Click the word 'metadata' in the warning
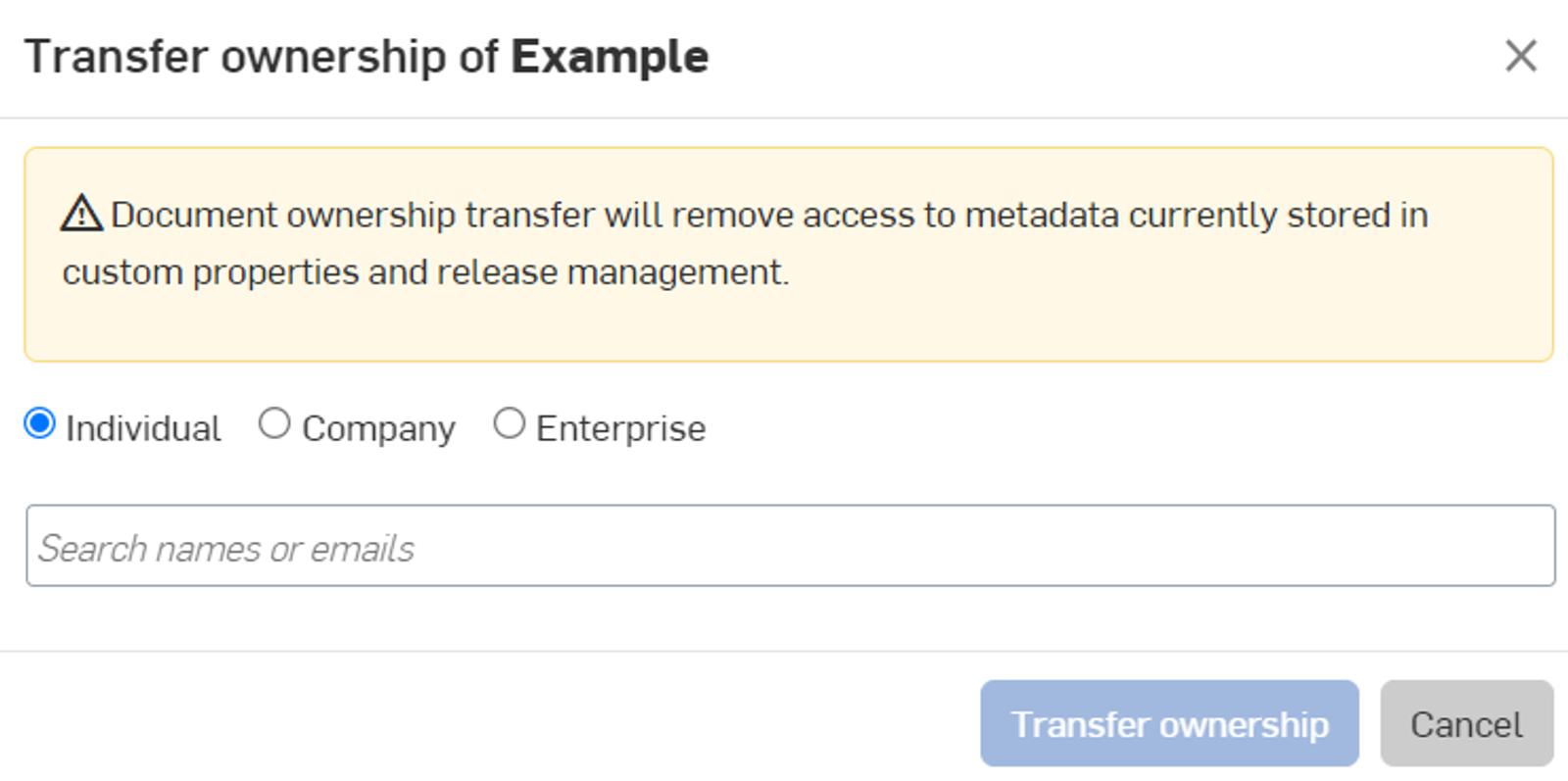 [x=1042, y=215]
